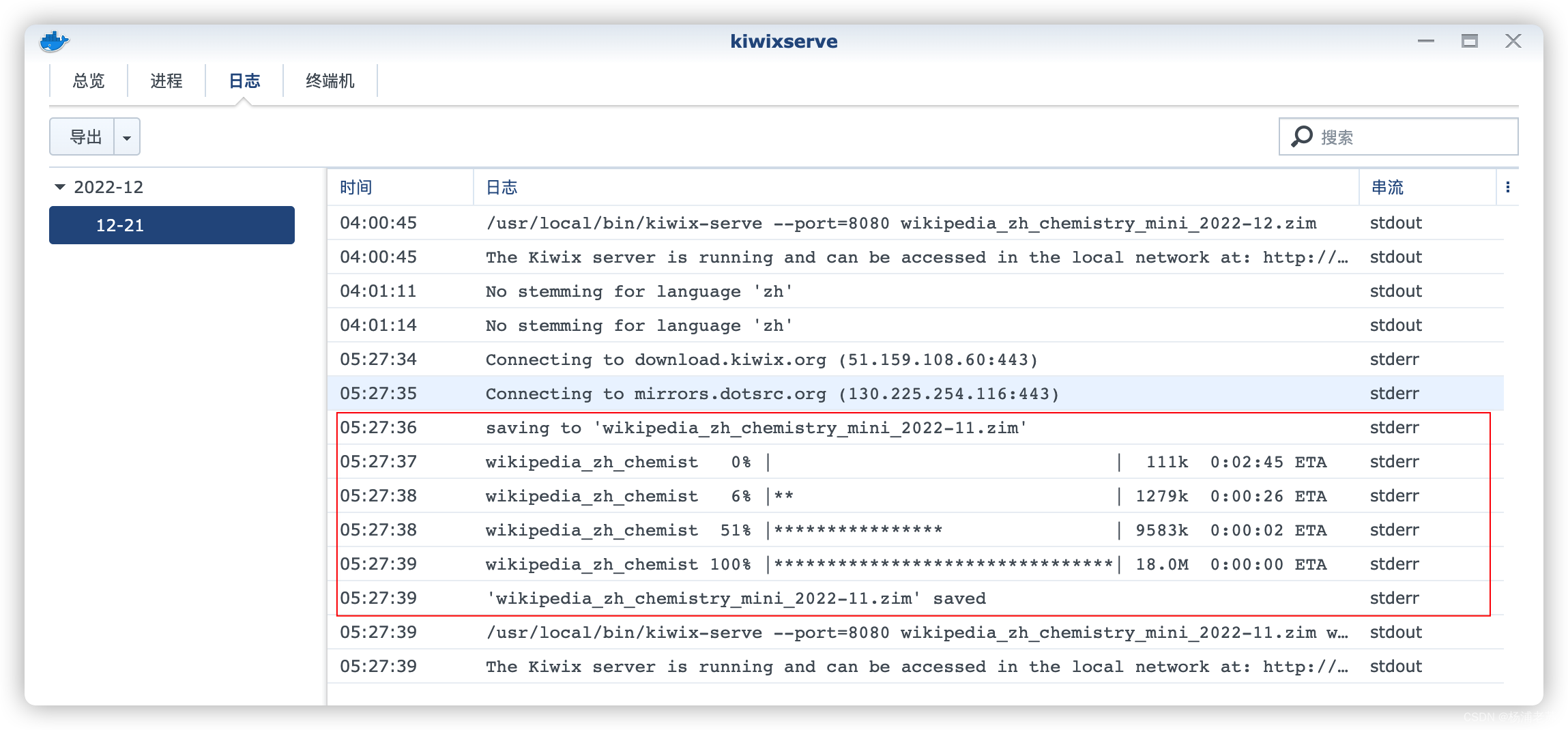Collapse the 2022-12 tree node

(60, 187)
